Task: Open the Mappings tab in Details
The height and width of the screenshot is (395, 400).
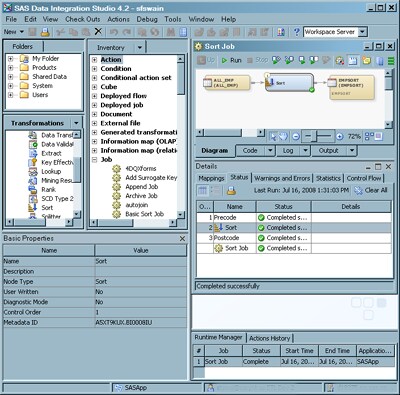Action: pyautogui.click(x=211, y=178)
